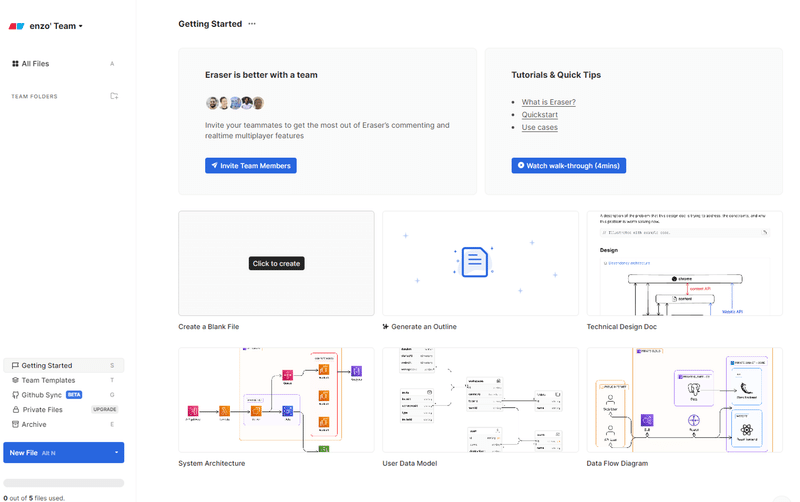Image resolution: width=800 pixels, height=502 pixels.
Task: Open the Getting Started options ellipsis
Action: [x=252, y=24]
